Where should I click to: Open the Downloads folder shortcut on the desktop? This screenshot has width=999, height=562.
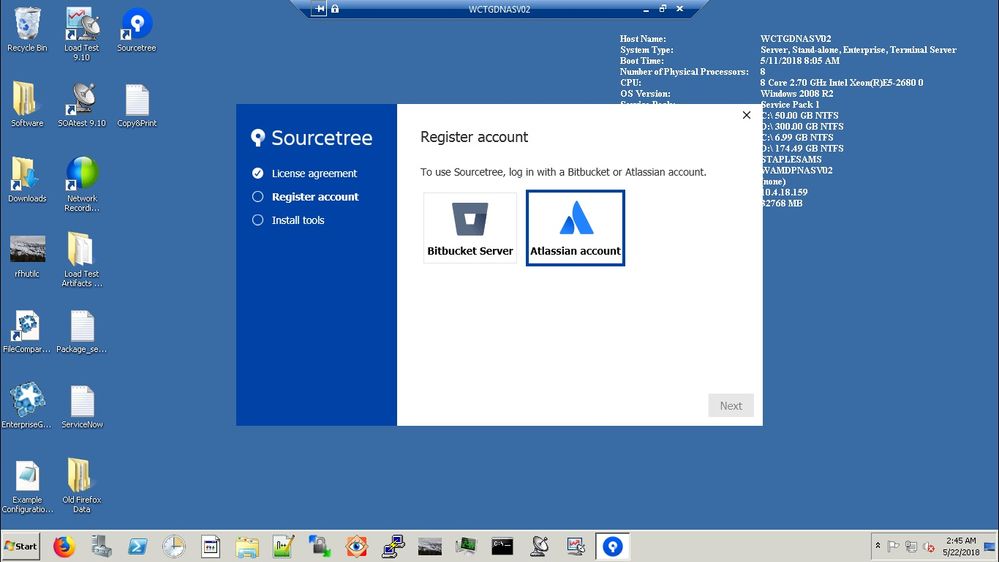coord(27,180)
